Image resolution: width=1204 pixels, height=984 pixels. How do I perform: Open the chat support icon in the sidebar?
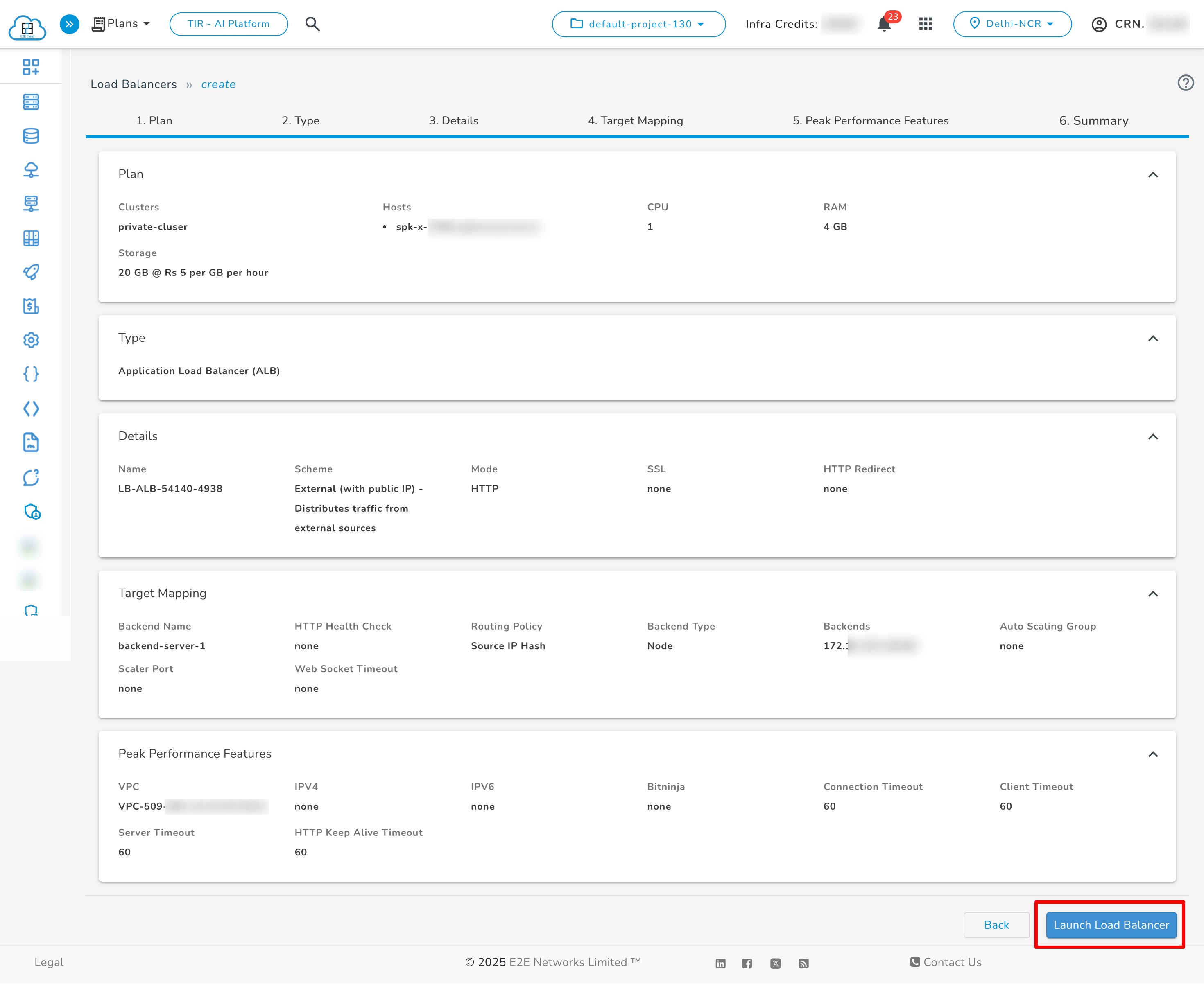pos(31,478)
